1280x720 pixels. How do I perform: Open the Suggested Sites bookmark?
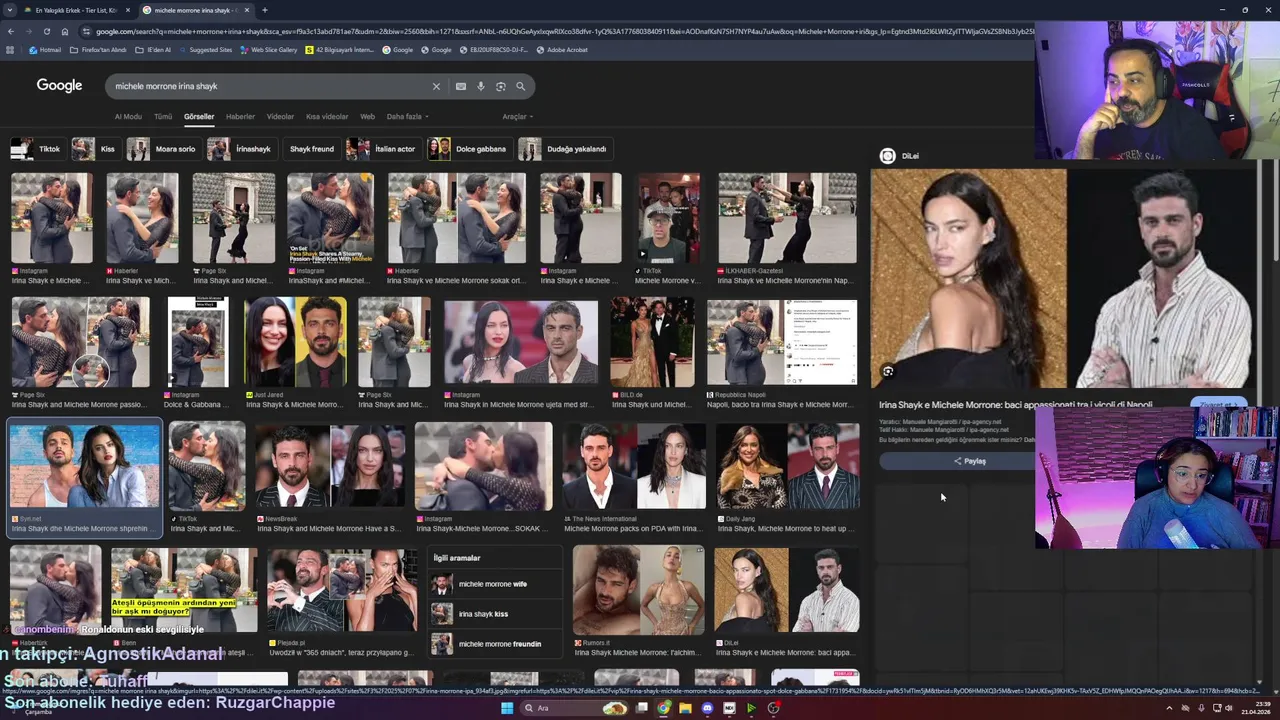pyautogui.click(x=205, y=49)
